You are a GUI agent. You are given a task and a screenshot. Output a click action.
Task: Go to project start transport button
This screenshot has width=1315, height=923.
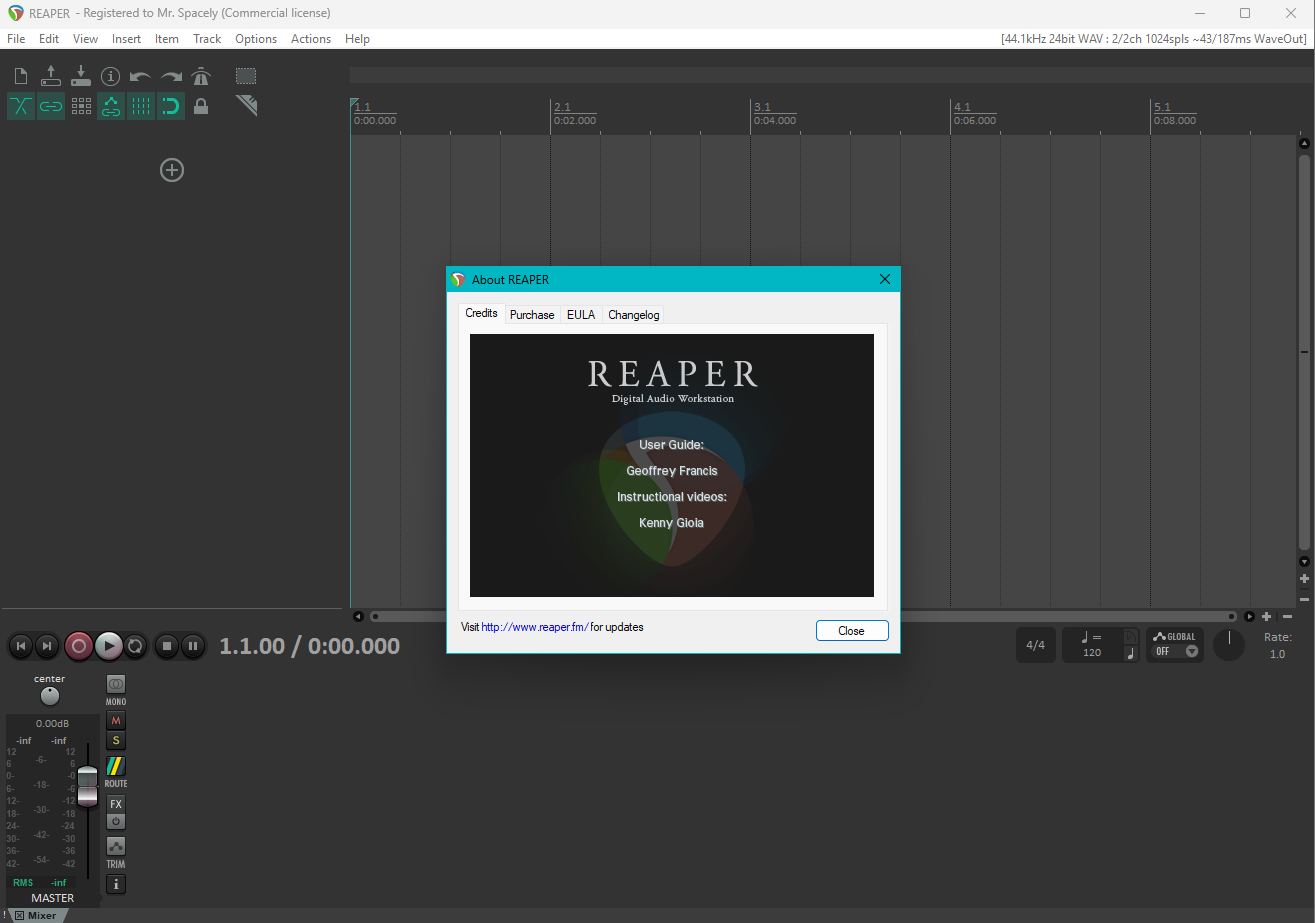pos(20,646)
